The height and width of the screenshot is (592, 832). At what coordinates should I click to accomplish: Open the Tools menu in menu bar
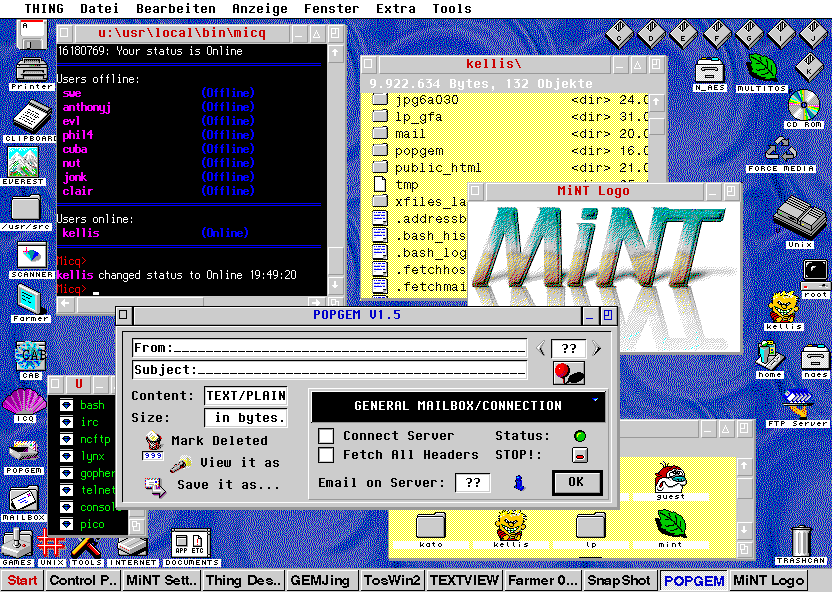[x=452, y=8]
